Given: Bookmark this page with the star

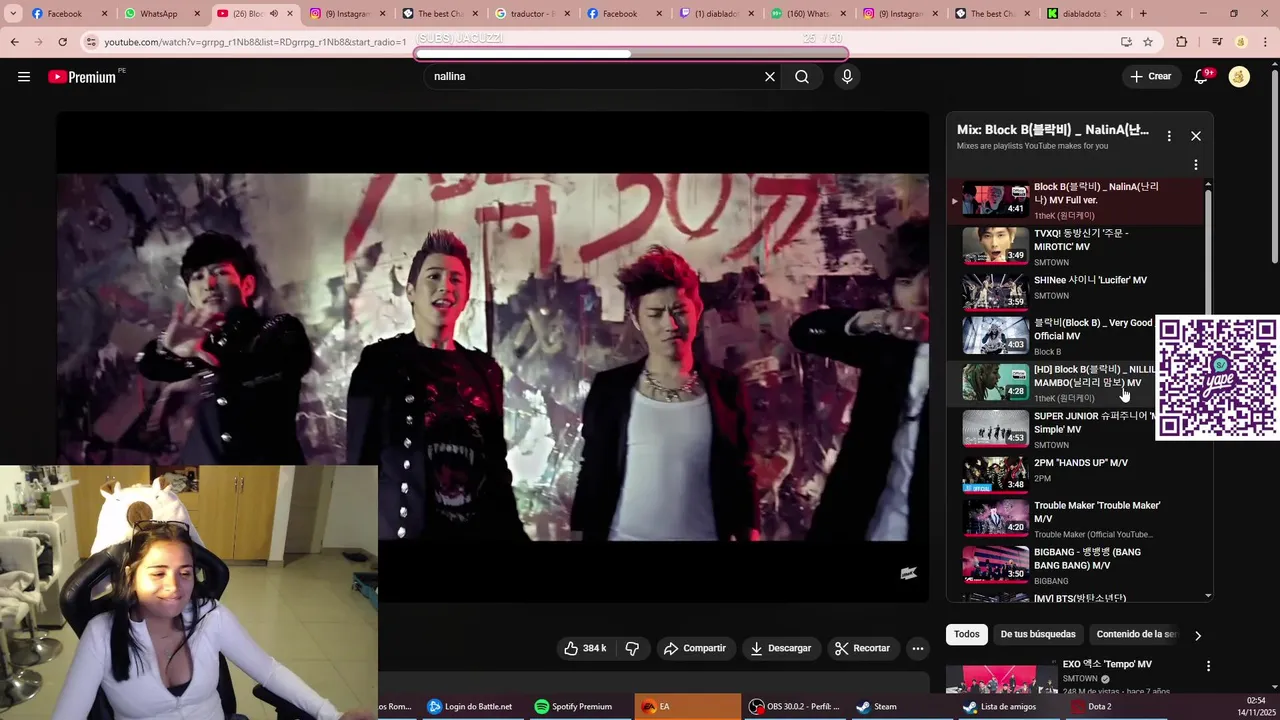Looking at the screenshot, I should 1148,42.
